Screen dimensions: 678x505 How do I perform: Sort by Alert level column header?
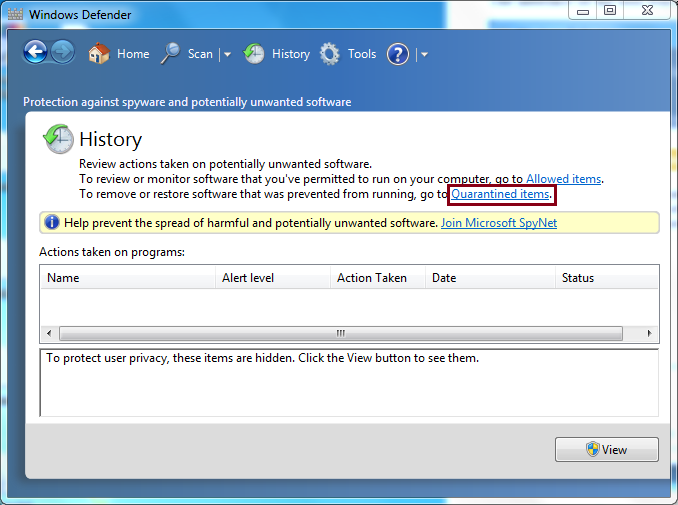[273, 278]
